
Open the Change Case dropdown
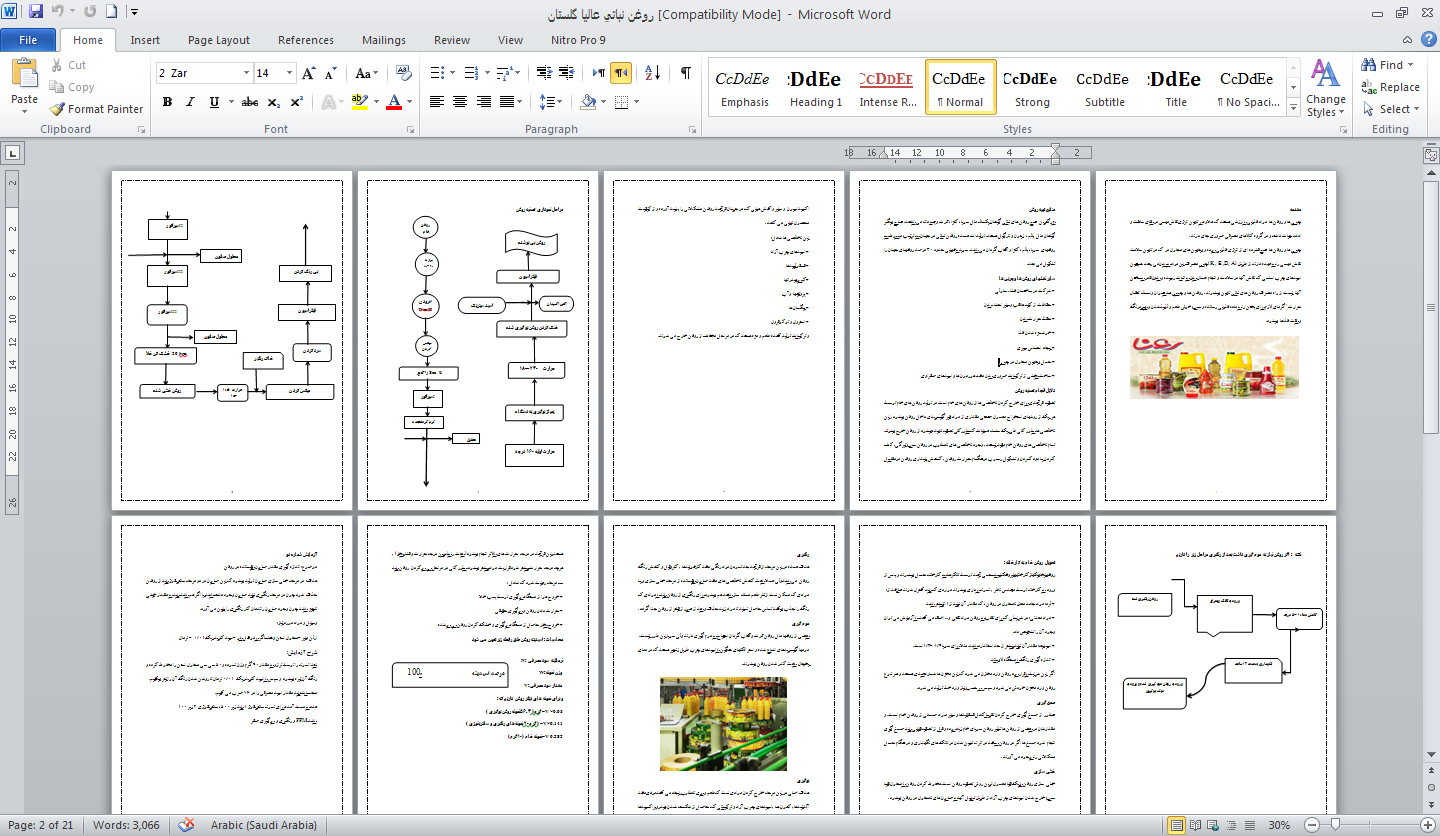point(367,73)
